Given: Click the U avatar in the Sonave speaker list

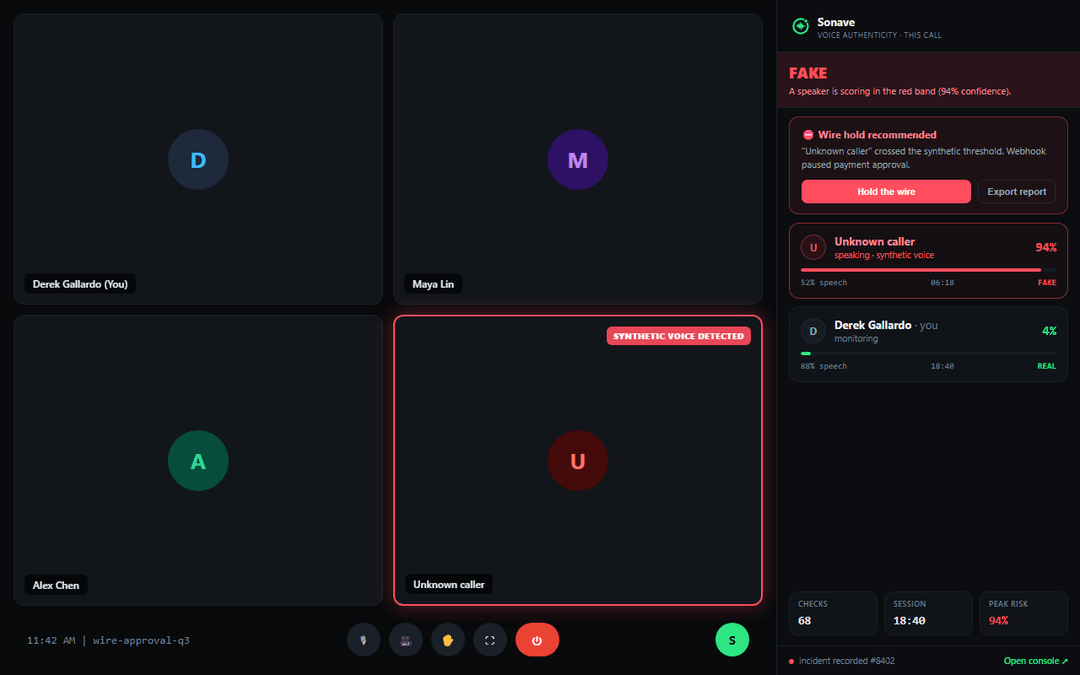Looking at the screenshot, I should [x=813, y=247].
